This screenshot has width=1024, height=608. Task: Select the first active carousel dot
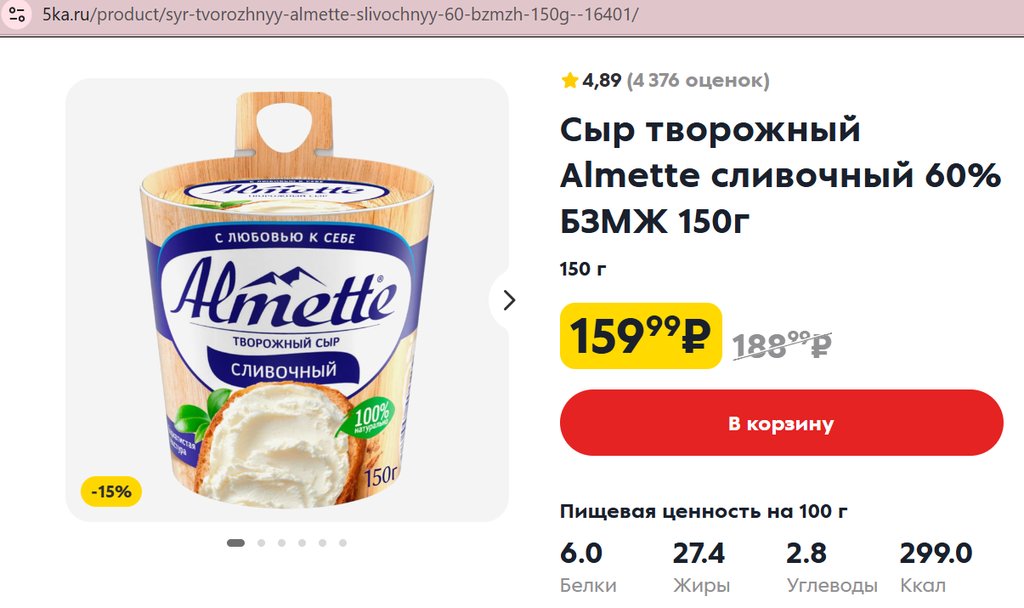pyautogui.click(x=236, y=543)
